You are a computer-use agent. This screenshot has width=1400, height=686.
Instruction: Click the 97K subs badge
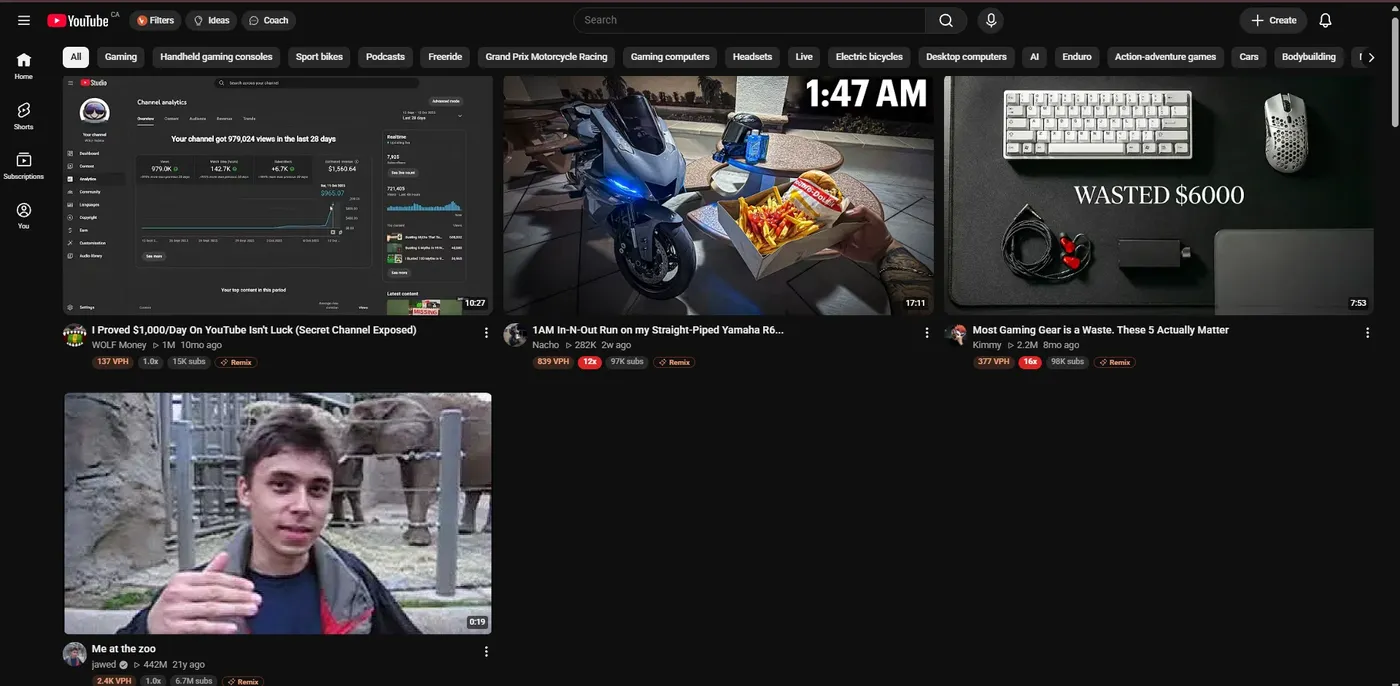point(627,362)
